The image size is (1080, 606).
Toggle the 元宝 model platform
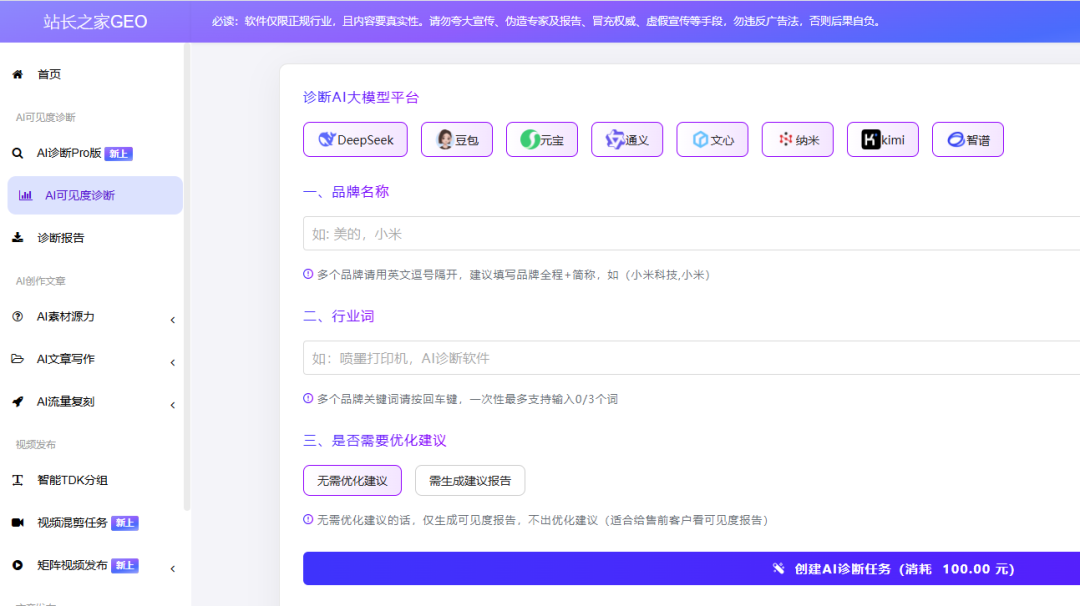pyautogui.click(x=542, y=140)
